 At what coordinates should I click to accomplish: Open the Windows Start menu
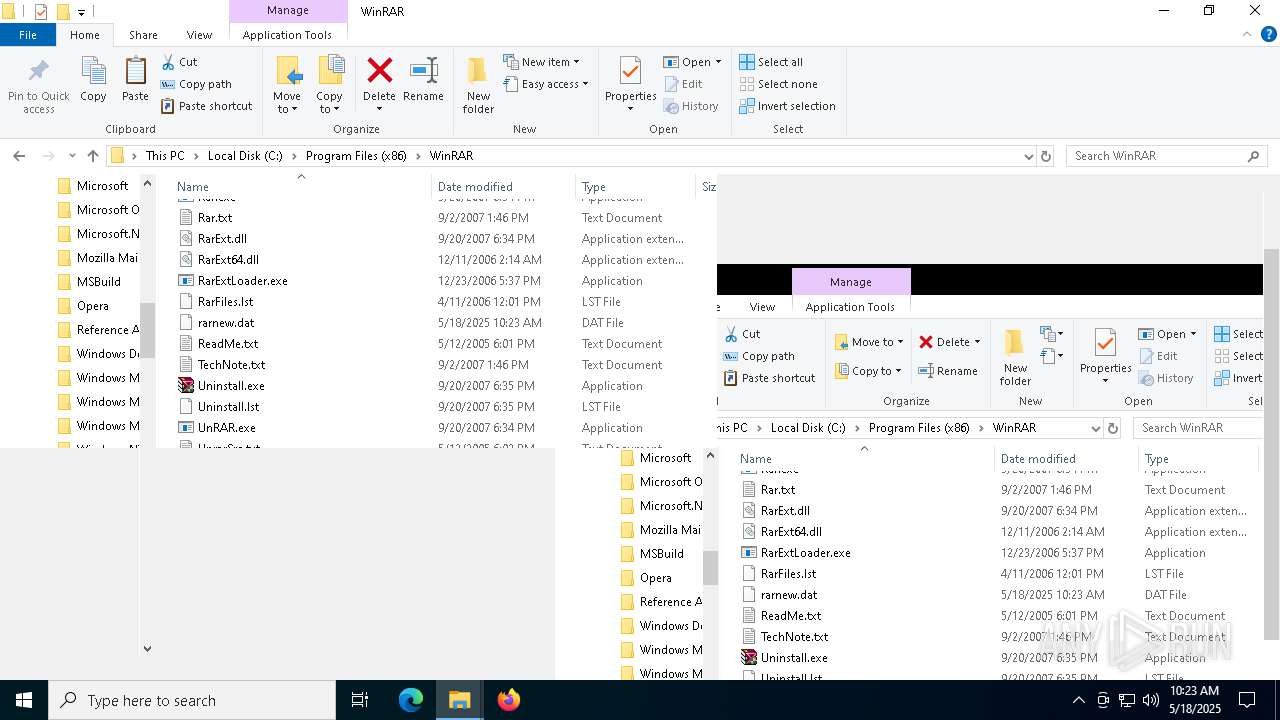click(24, 700)
